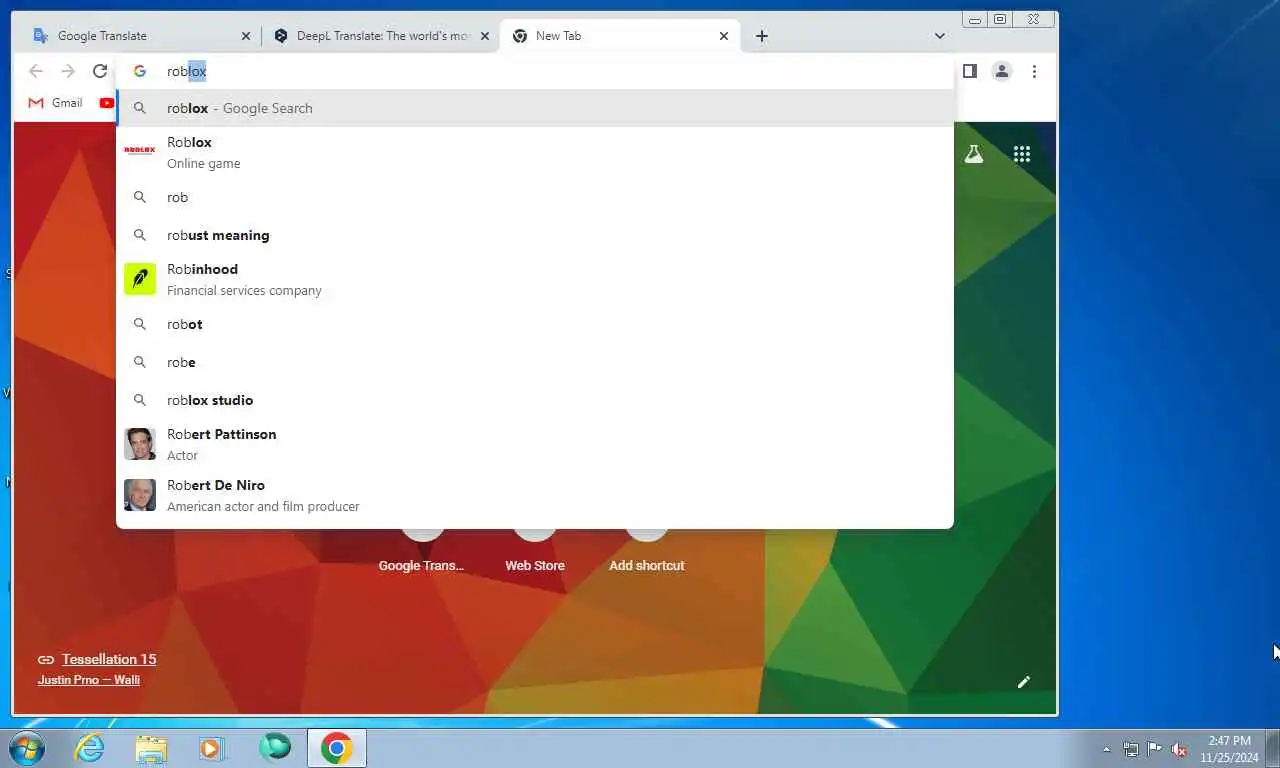Viewport: 1280px width, 768px height.
Task: Select the New Tab tab
Action: coord(620,36)
